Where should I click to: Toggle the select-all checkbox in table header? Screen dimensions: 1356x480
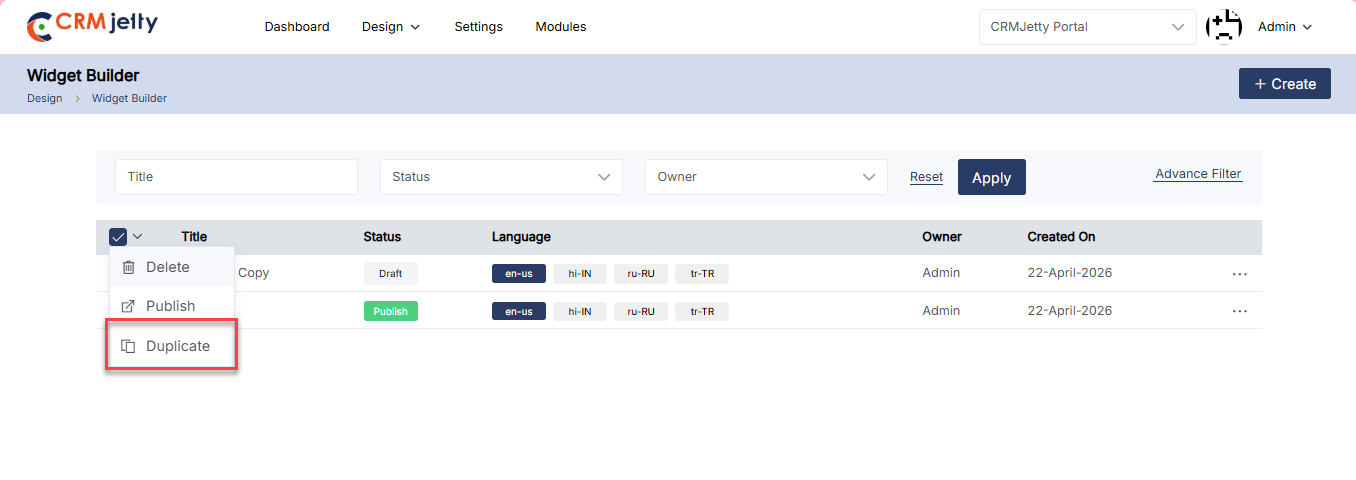(118, 237)
